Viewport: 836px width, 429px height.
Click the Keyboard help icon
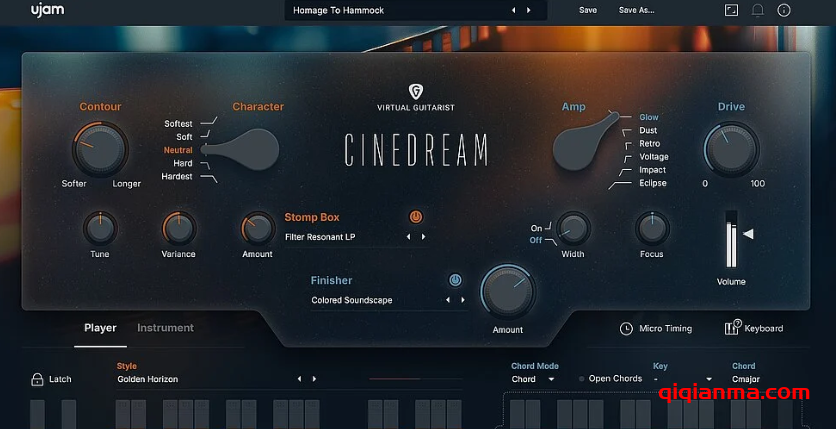click(732, 327)
